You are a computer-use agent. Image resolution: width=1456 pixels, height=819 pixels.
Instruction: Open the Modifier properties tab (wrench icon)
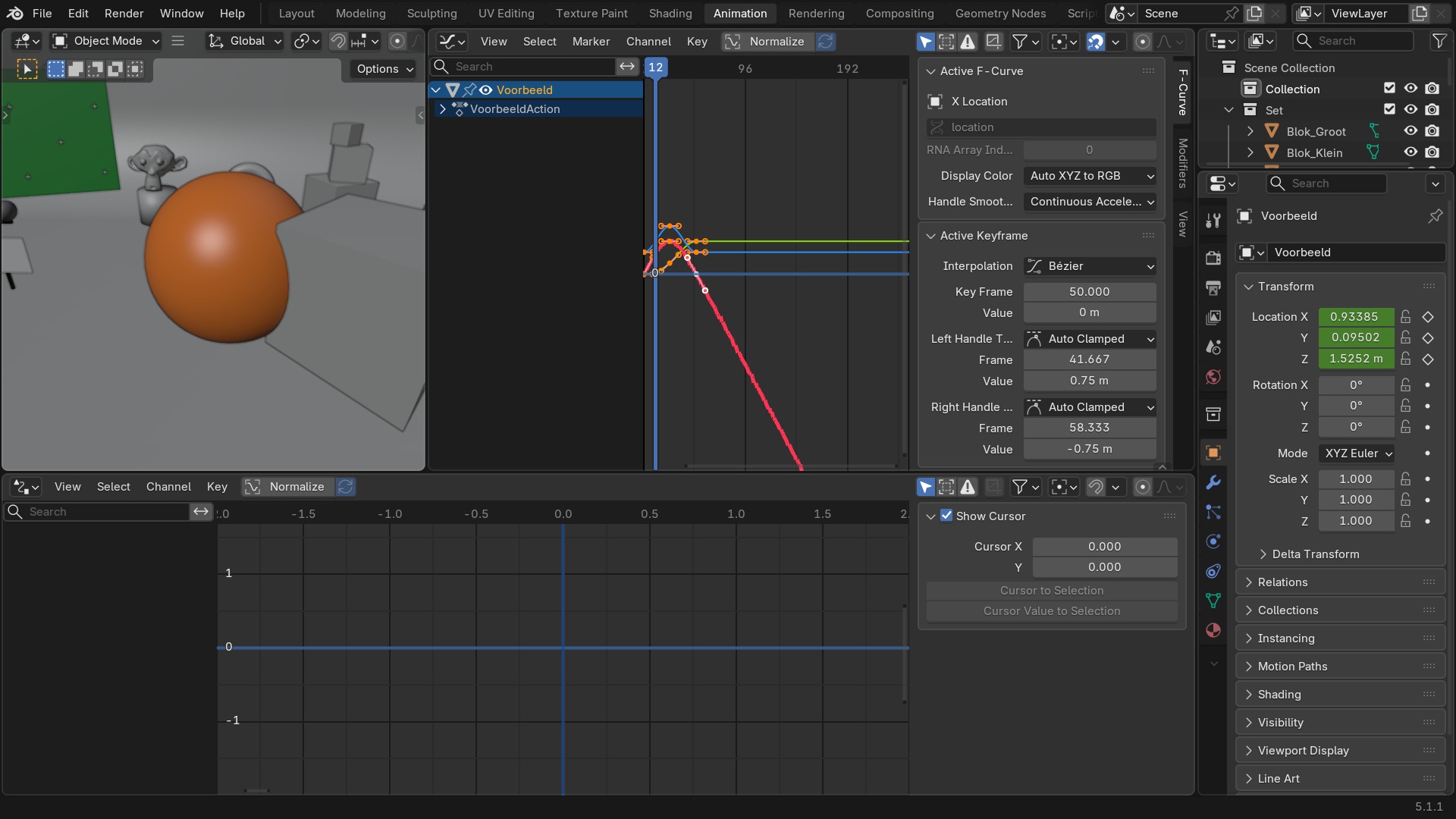click(x=1213, y=482)
